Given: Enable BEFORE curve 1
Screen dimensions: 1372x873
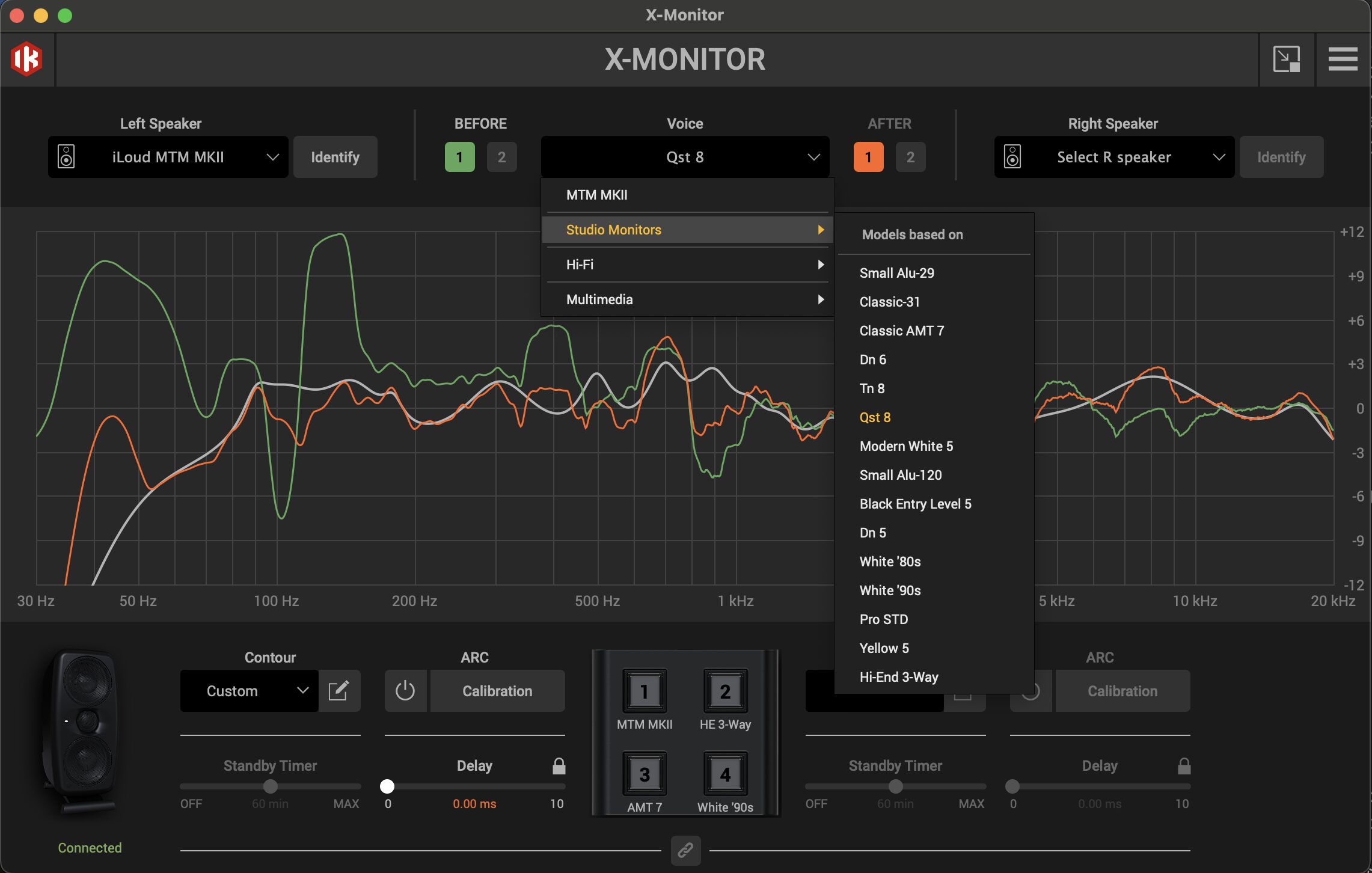Looking at the screenshot, I should 460,157.
